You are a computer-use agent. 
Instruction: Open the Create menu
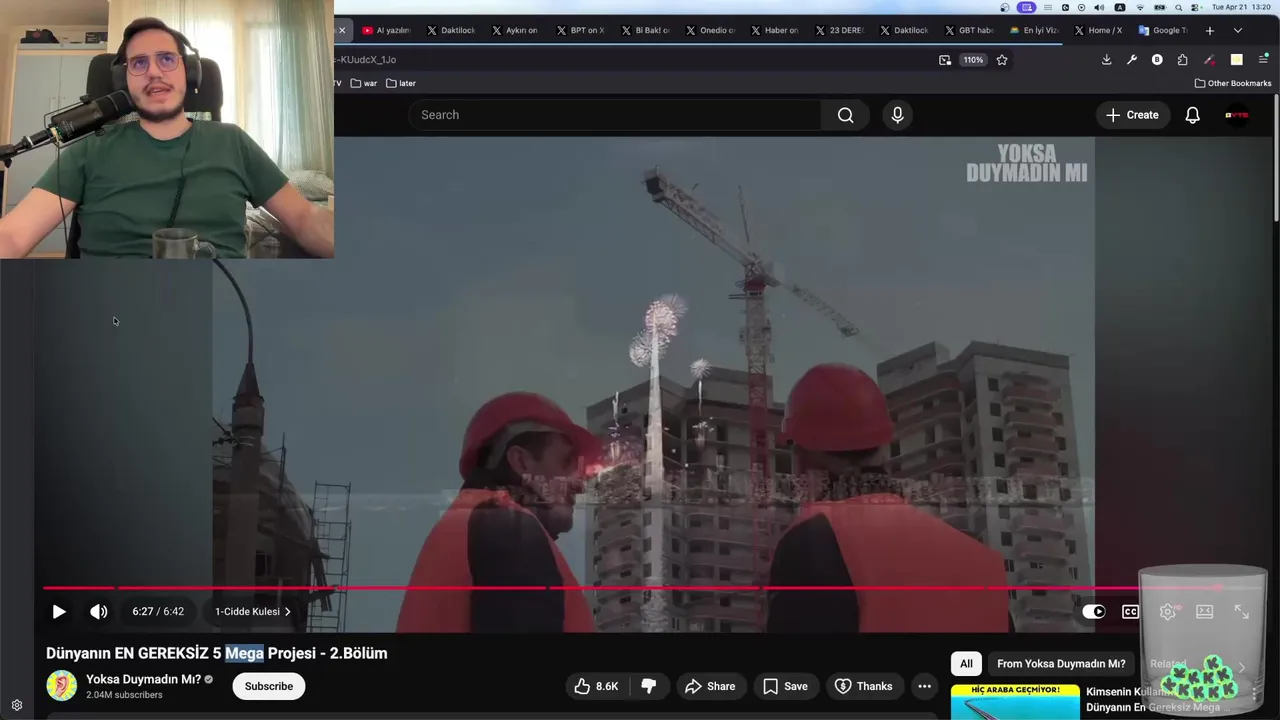click(x=1132, y=115)
